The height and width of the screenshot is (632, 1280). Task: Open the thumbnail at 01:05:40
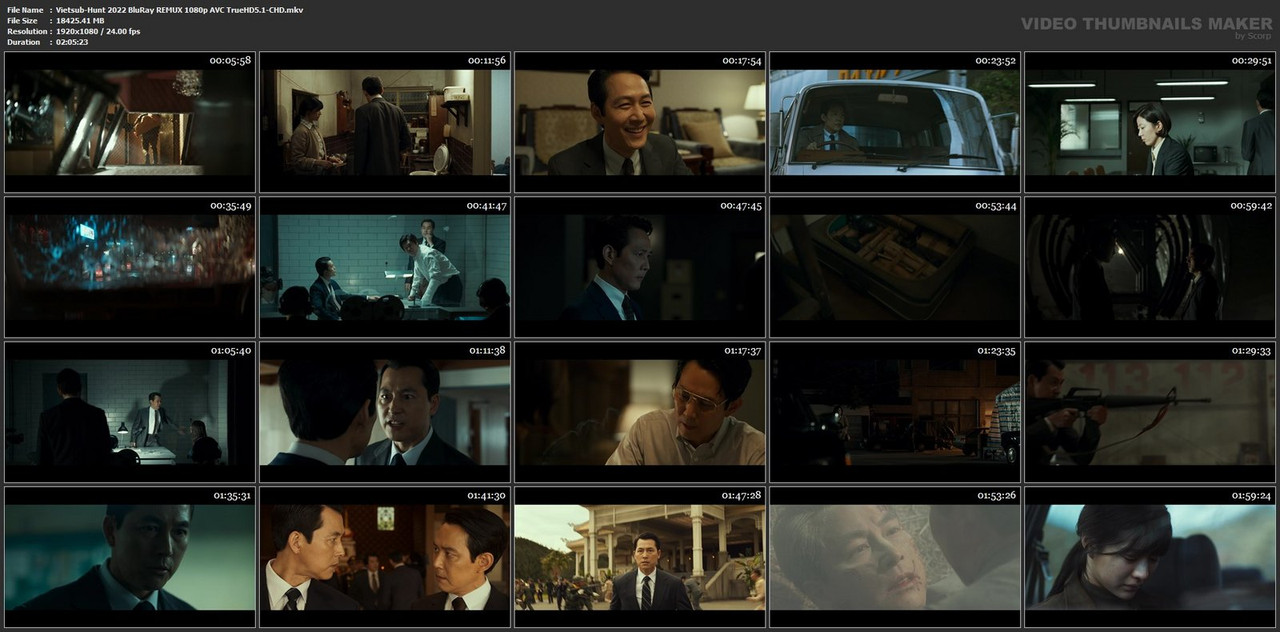click(130, 412)
